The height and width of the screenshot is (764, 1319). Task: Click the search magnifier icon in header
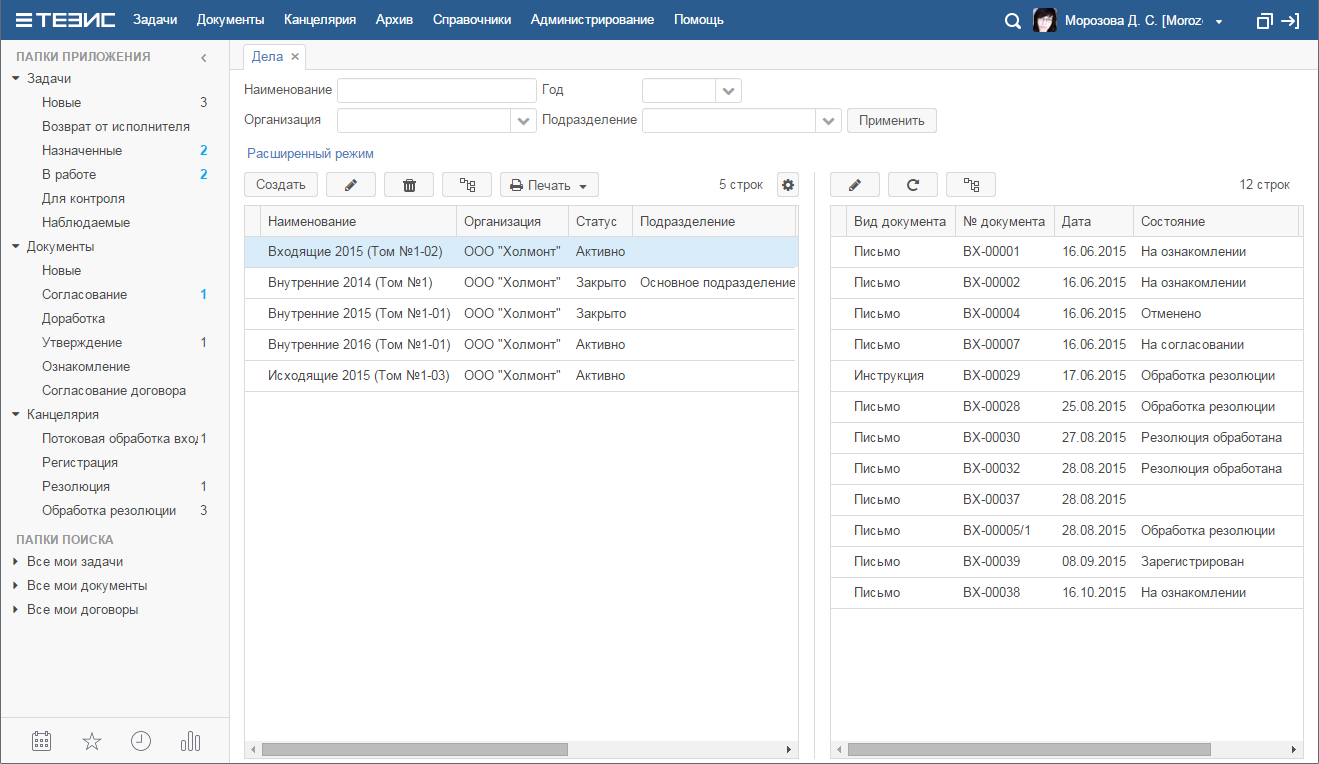point(1012,21)
